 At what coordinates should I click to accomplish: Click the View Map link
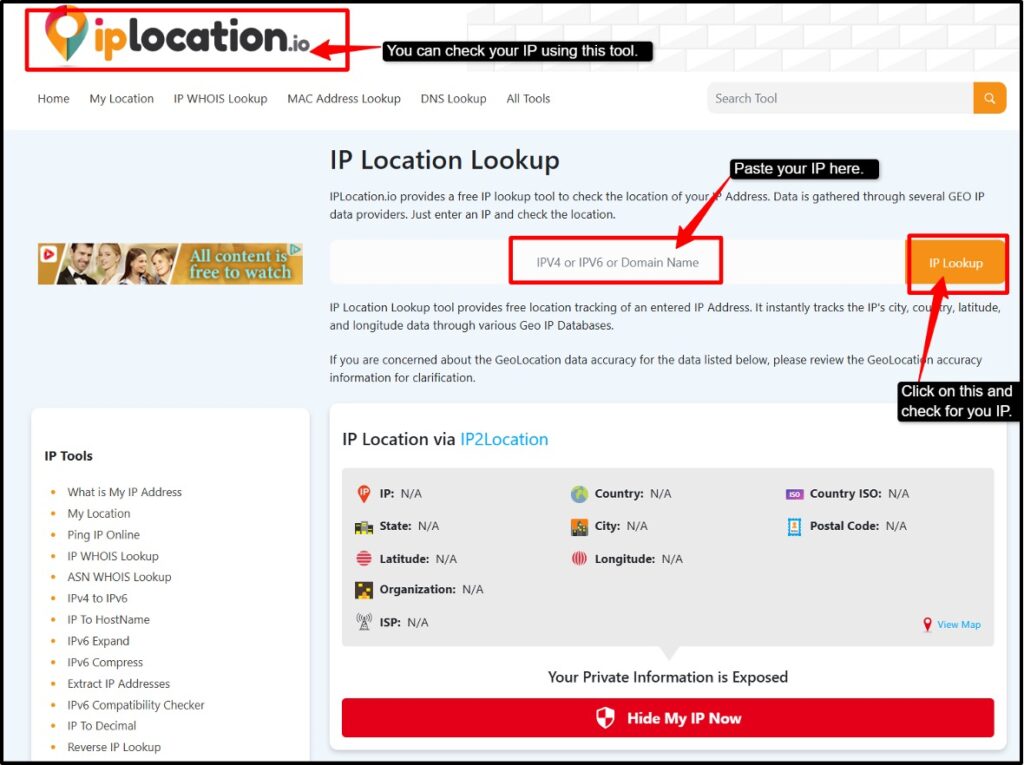[x=959, y=625]
